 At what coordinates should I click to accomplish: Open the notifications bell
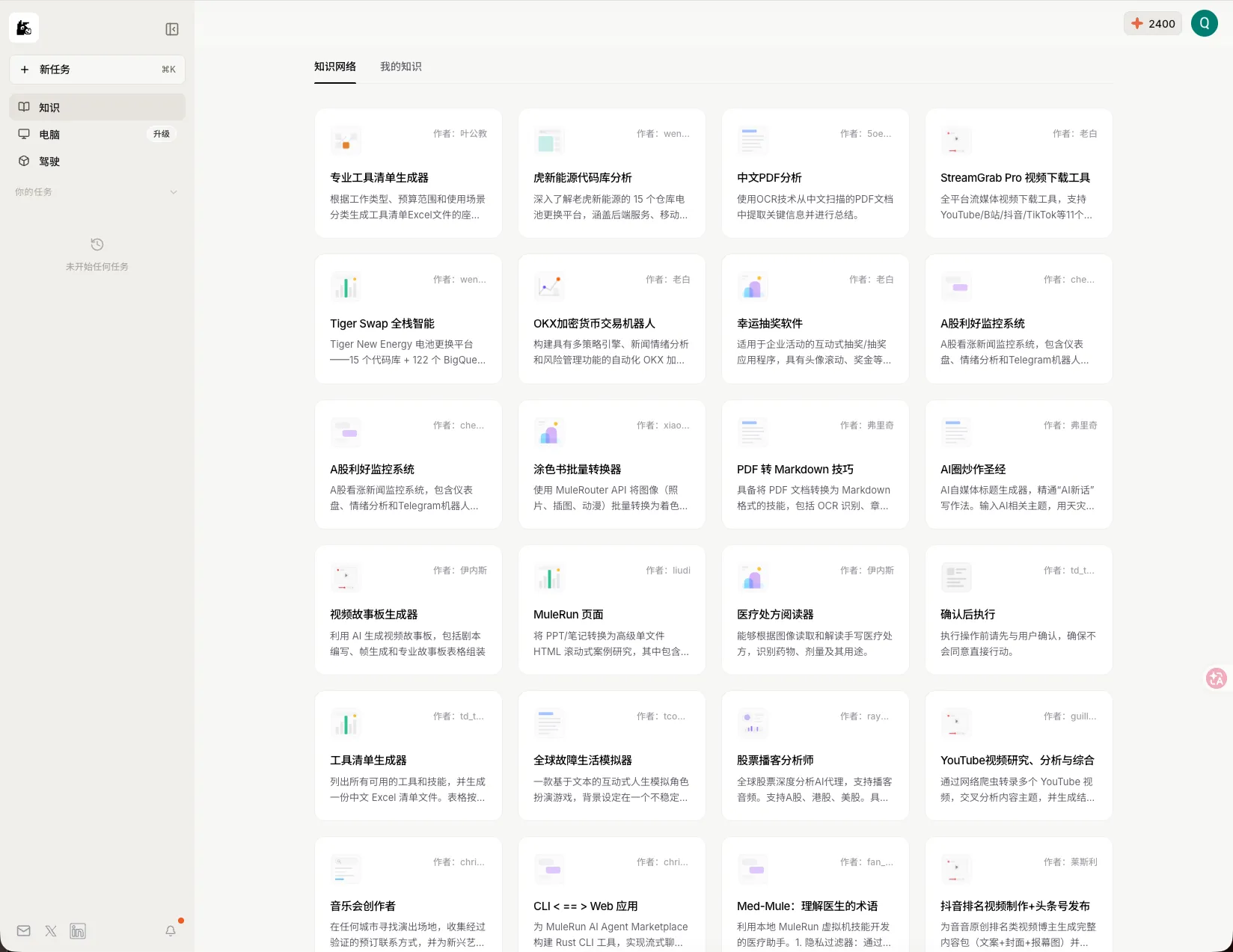pos(171,931)
